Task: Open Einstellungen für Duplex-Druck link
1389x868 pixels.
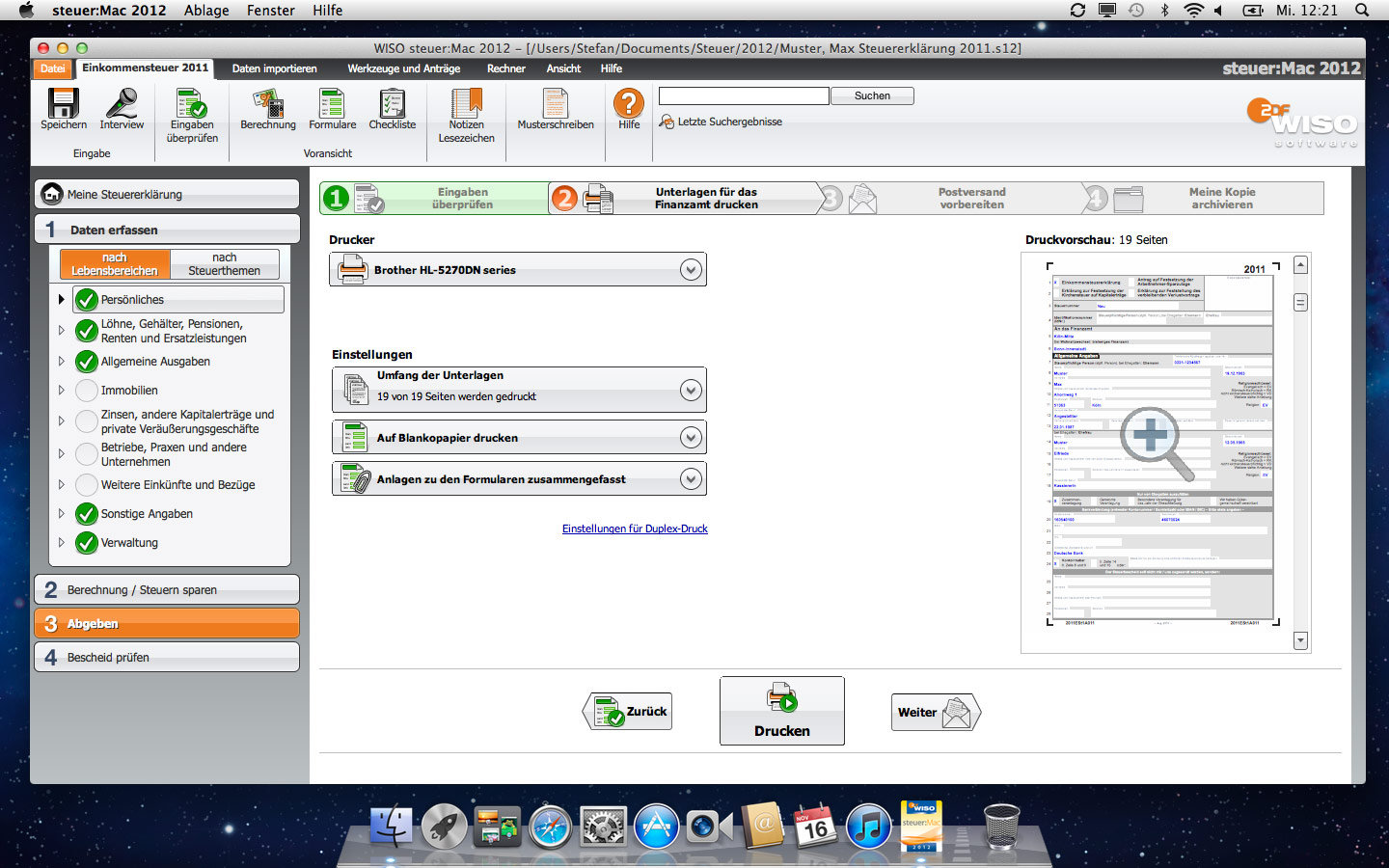Action: tap(635, 529)
